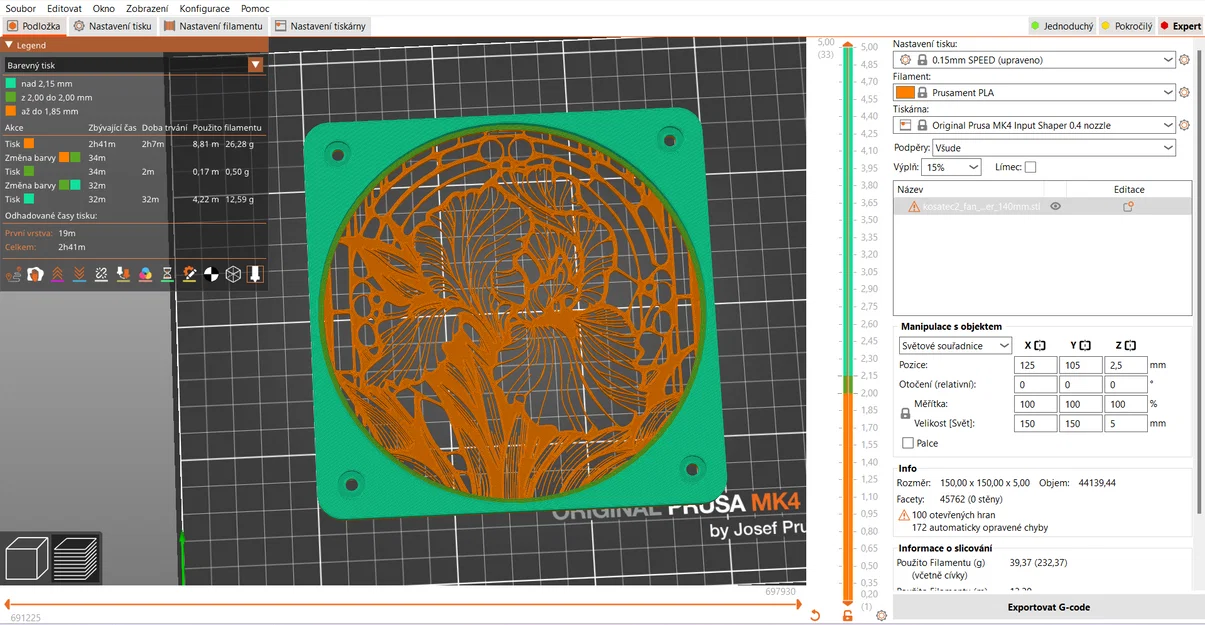Select kosatec2 STL row in object list

(1042, 207)
